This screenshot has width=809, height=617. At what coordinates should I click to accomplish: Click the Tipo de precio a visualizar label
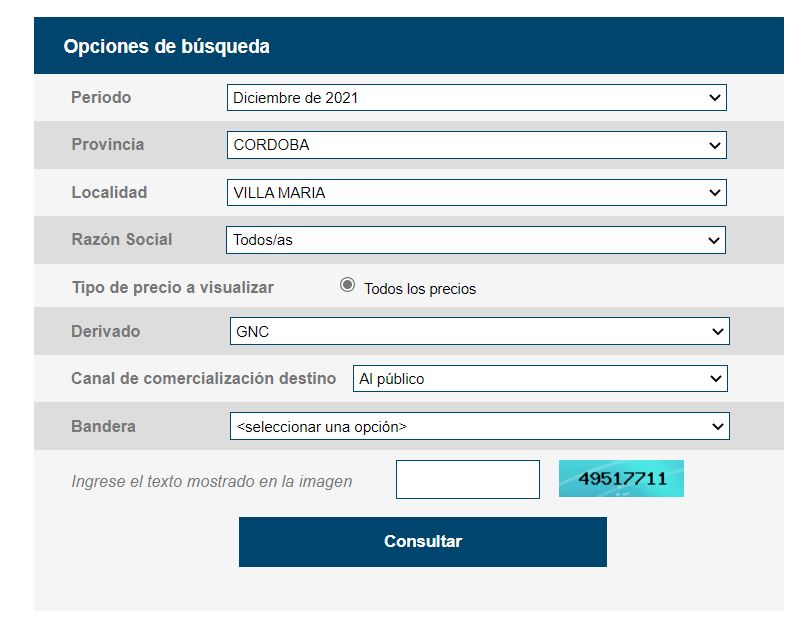[172, 288]
